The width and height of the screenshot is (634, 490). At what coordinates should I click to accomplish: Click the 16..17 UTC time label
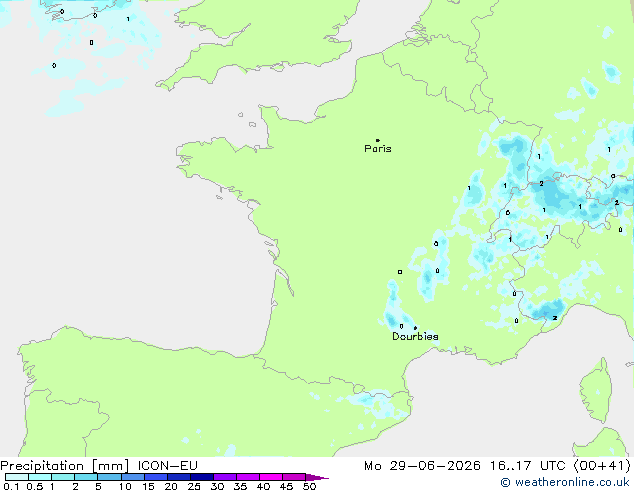point(527,466)
